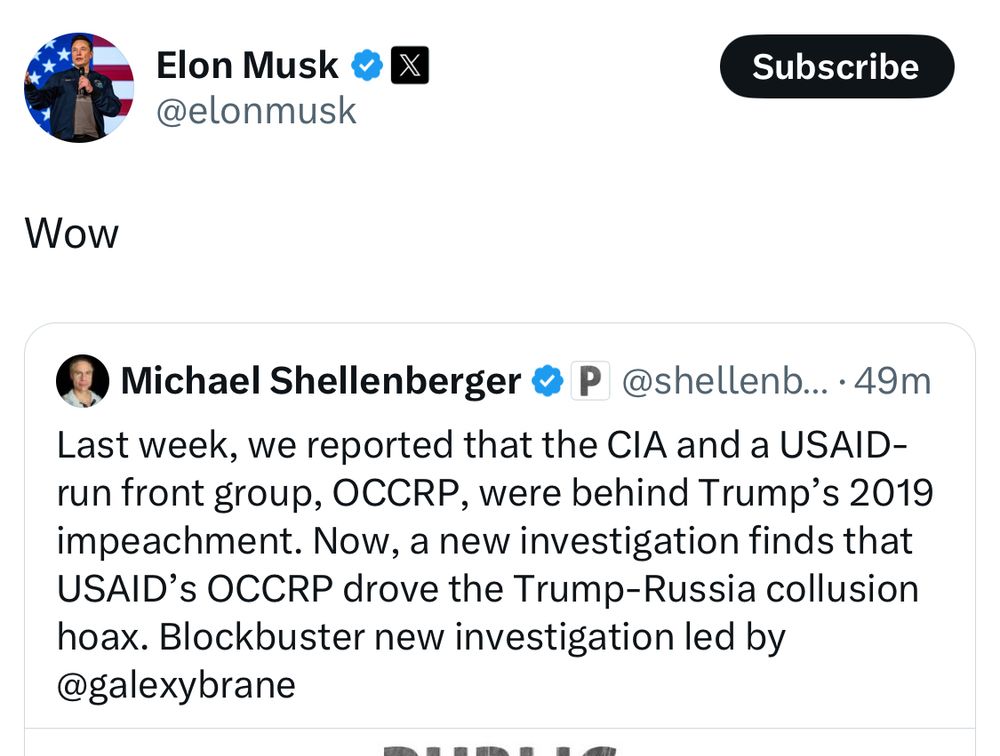
Task: Click Elon Musk's blue verified badge
Action: click(x=369, y=65)
